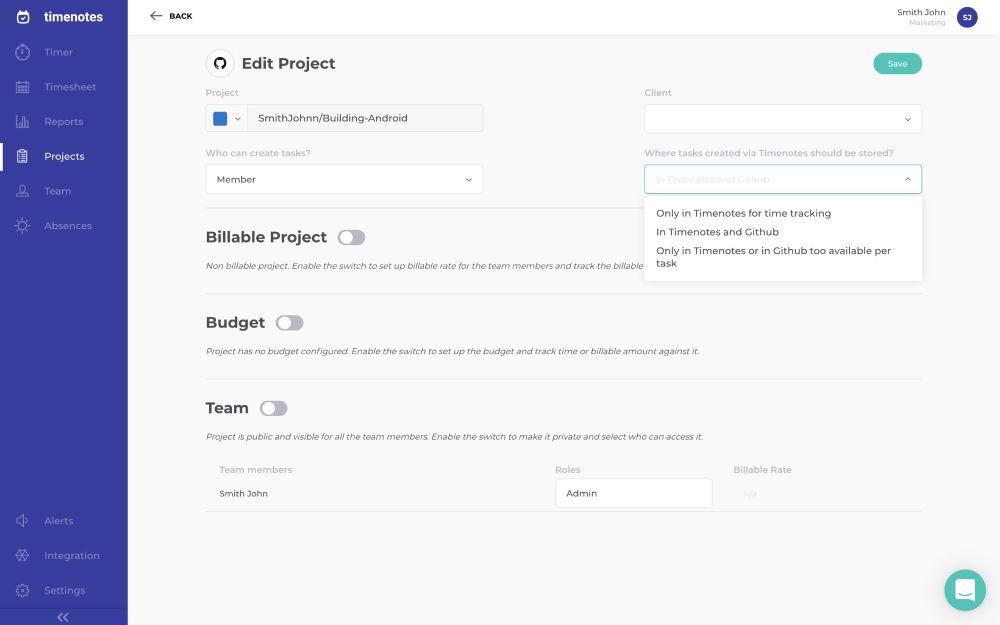Screen dimensions: 1000x625
Task: Click the timenotes logo icon
Action: click(x=23, y=17)
